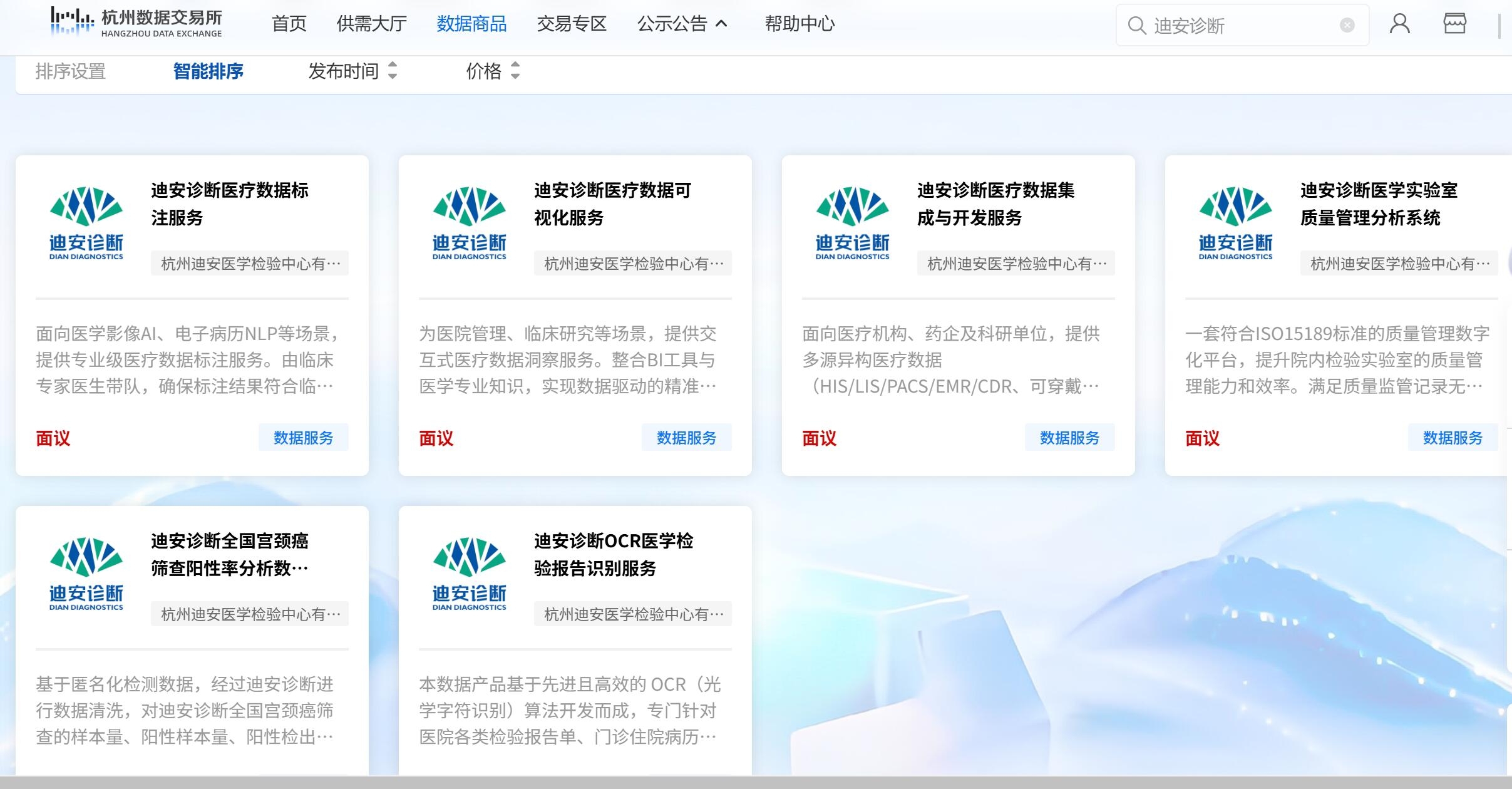
Task: Open 迪安诊断医疗数据标注服务 title
Action: 230,204
